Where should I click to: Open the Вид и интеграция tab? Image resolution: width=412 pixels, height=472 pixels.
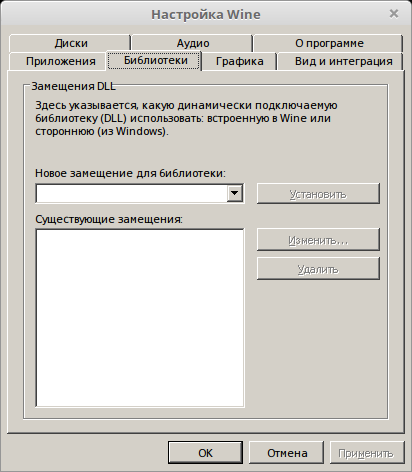point(341,61)
